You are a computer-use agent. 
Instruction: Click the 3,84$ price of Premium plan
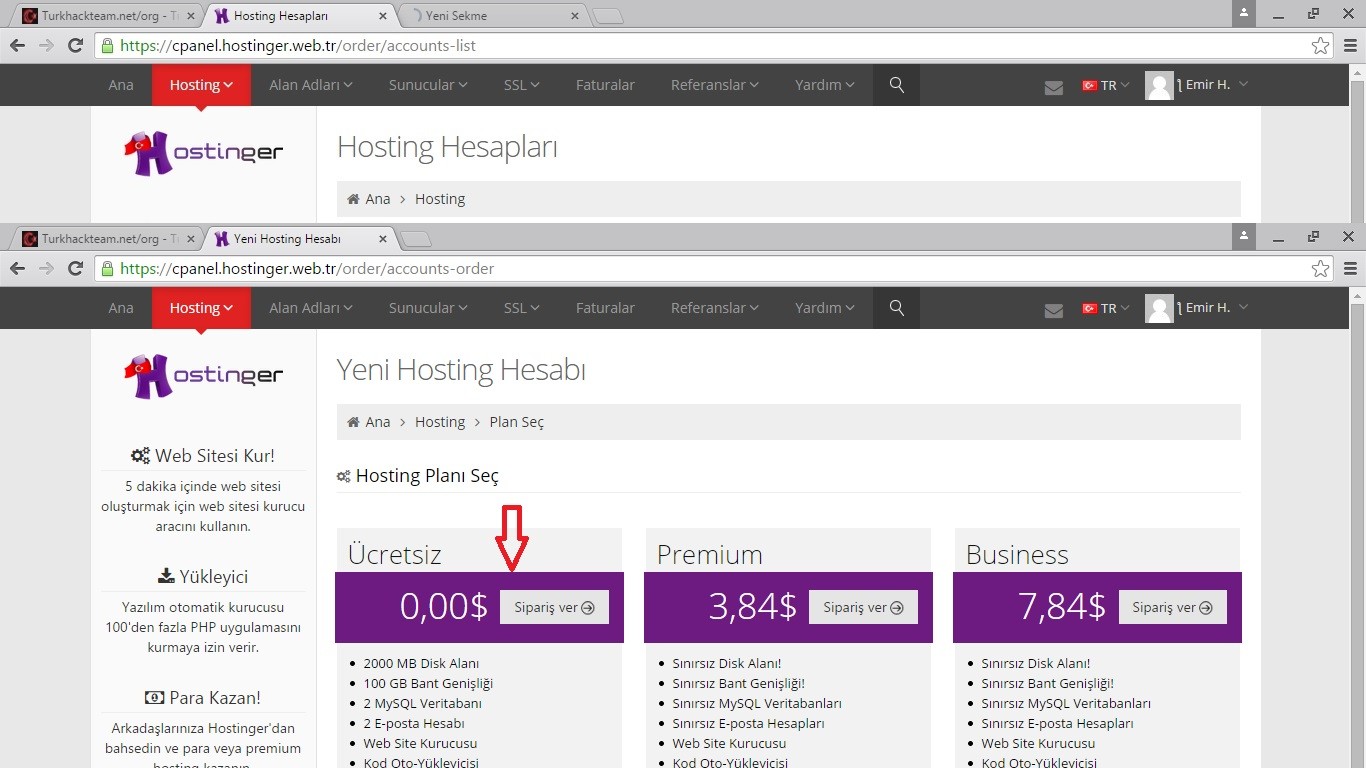tap(753, 606)
